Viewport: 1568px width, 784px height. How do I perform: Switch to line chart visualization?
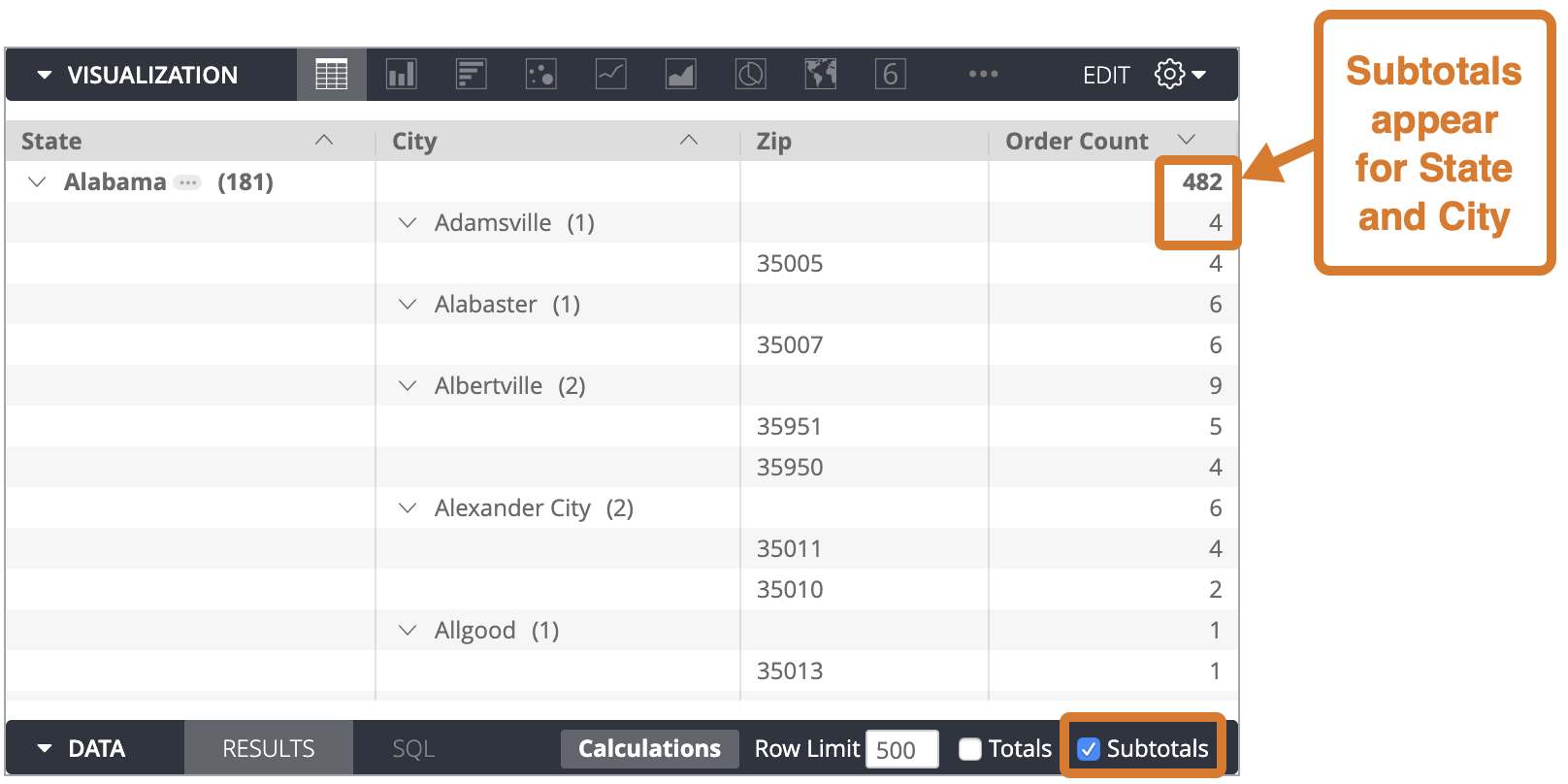(610, 75)
